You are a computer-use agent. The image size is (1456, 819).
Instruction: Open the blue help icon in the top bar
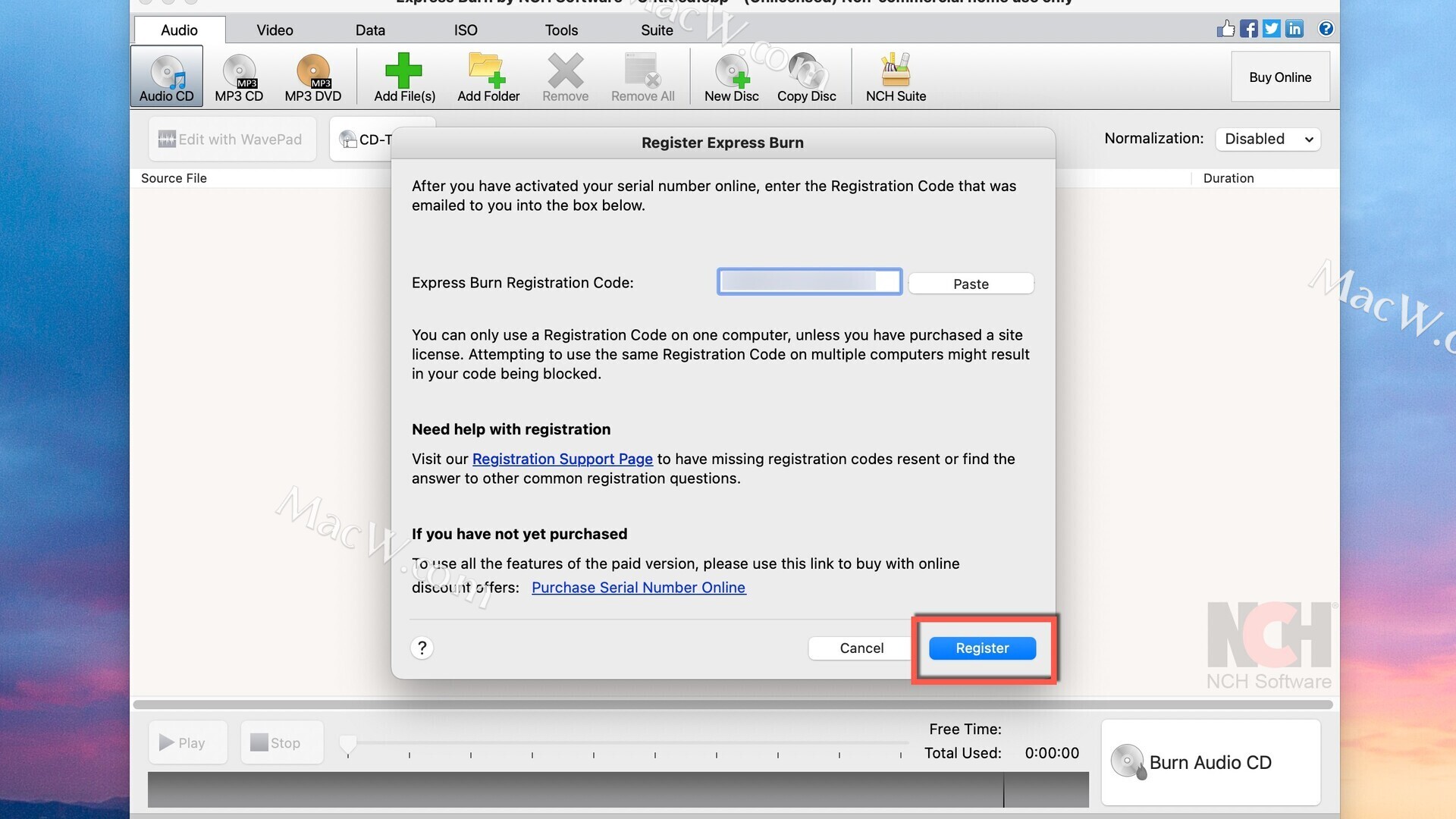point(1326,29)
